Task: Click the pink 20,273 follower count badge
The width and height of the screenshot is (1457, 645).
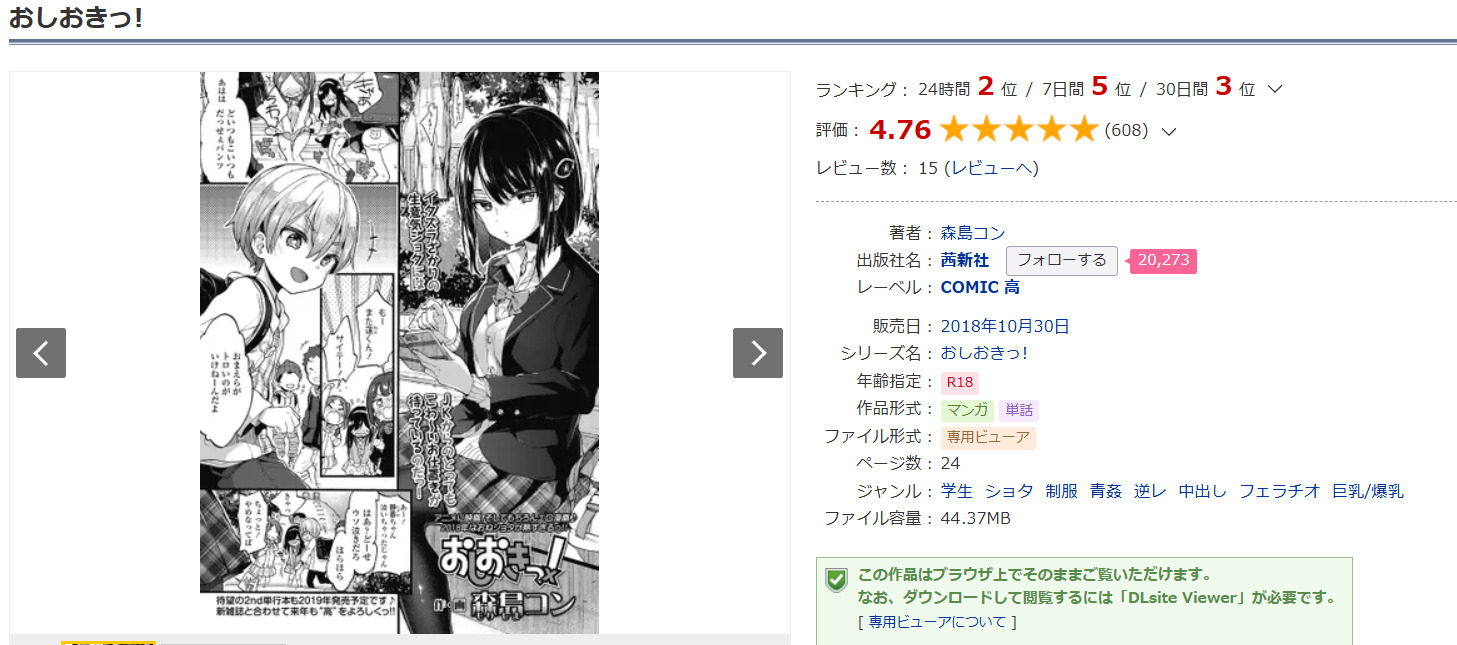Action: (1163, 260)
